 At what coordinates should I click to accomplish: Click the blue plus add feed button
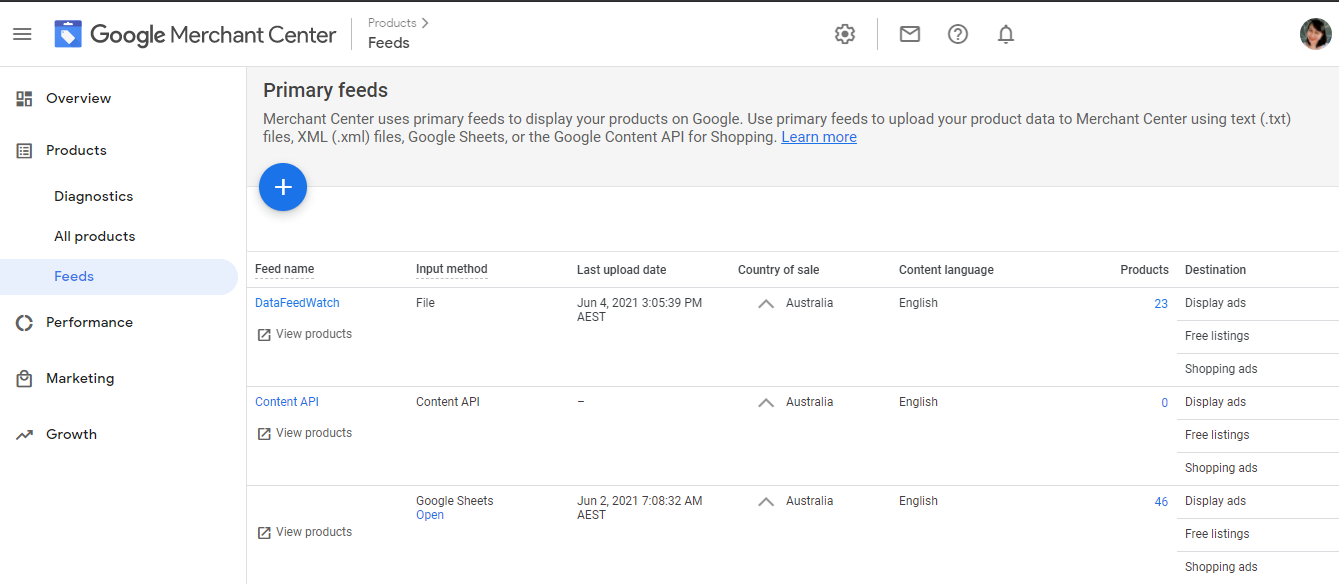[283, 187]
